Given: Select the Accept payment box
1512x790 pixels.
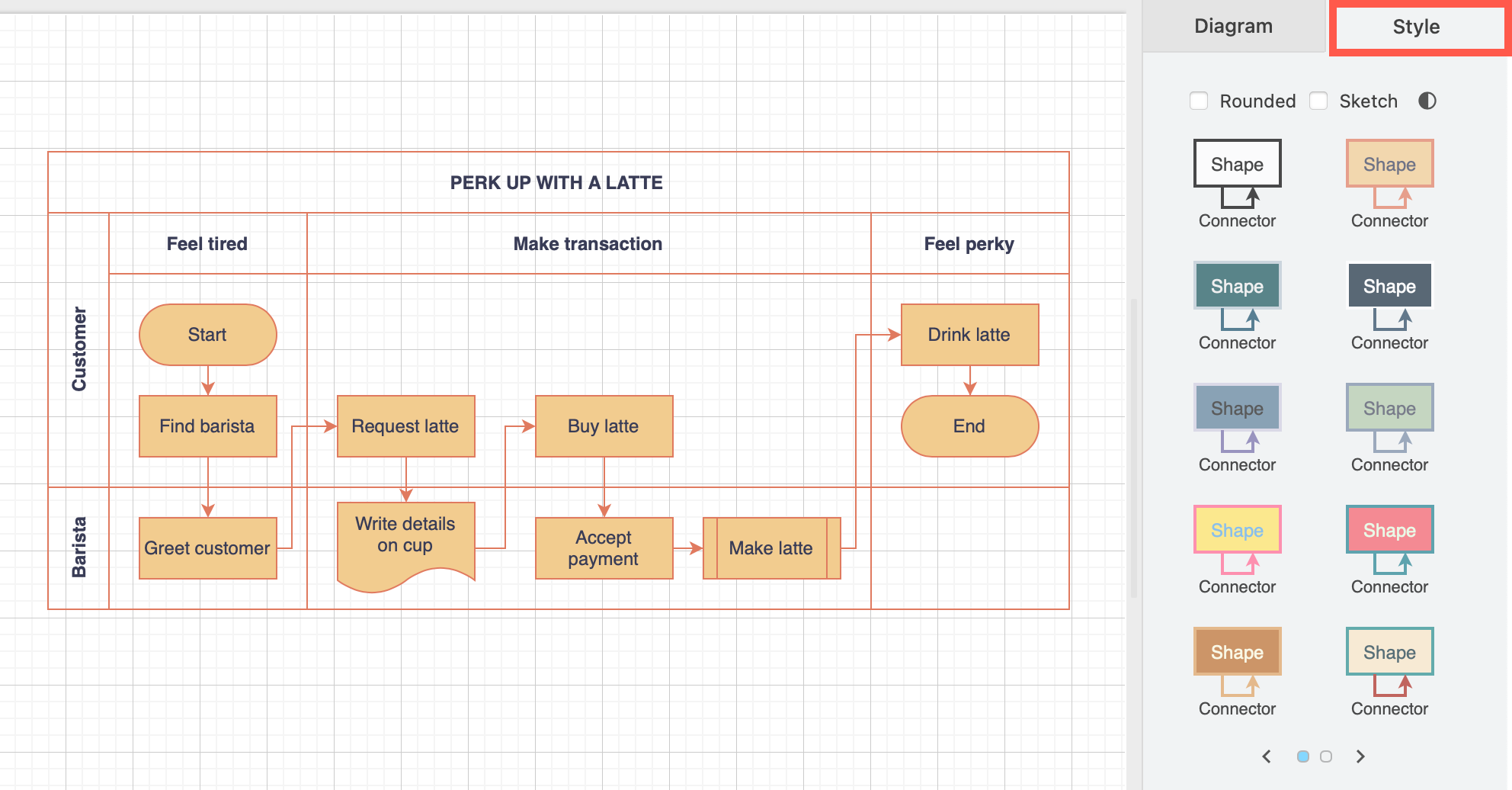Looking at the screenshot, I should (x=604, y=548).
